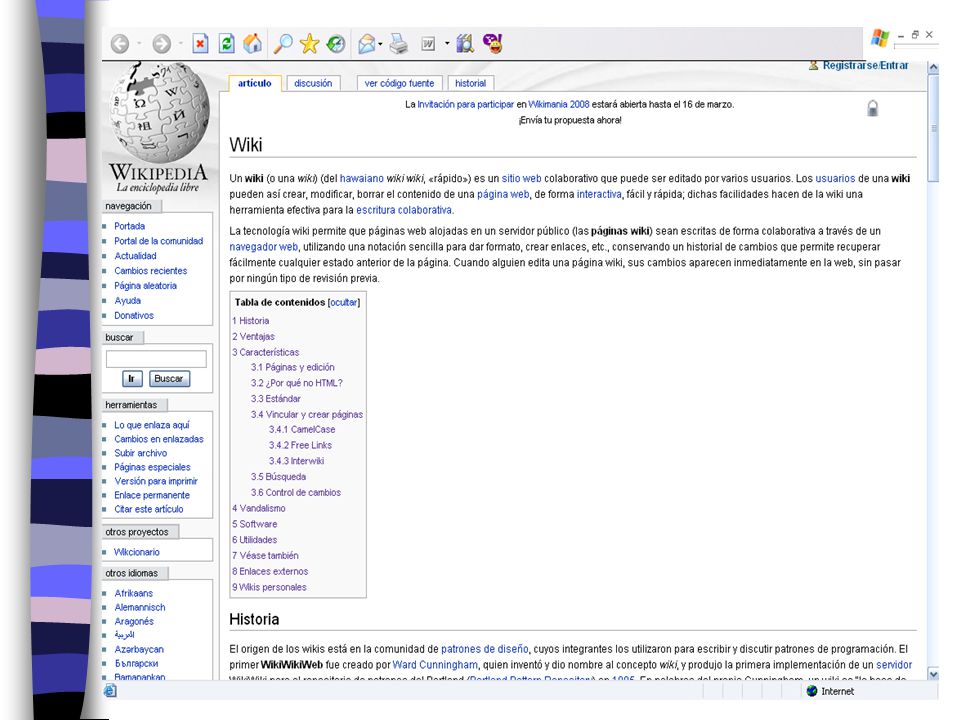Click the Ir search button
This screenshot has width=960, height=720.
(x=132, y=379)
